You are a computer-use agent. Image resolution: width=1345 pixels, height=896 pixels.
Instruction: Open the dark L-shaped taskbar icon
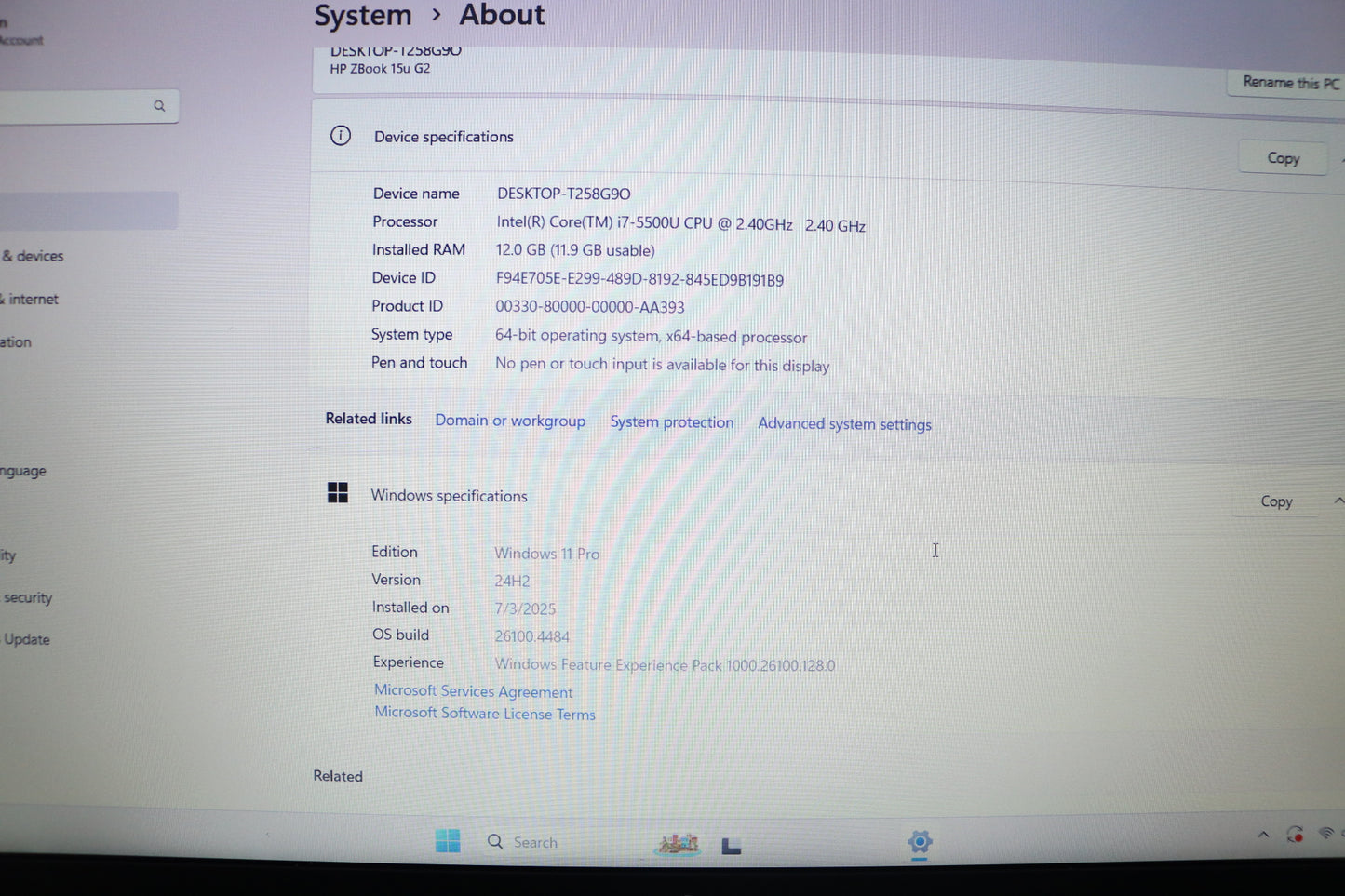[732, 846]
